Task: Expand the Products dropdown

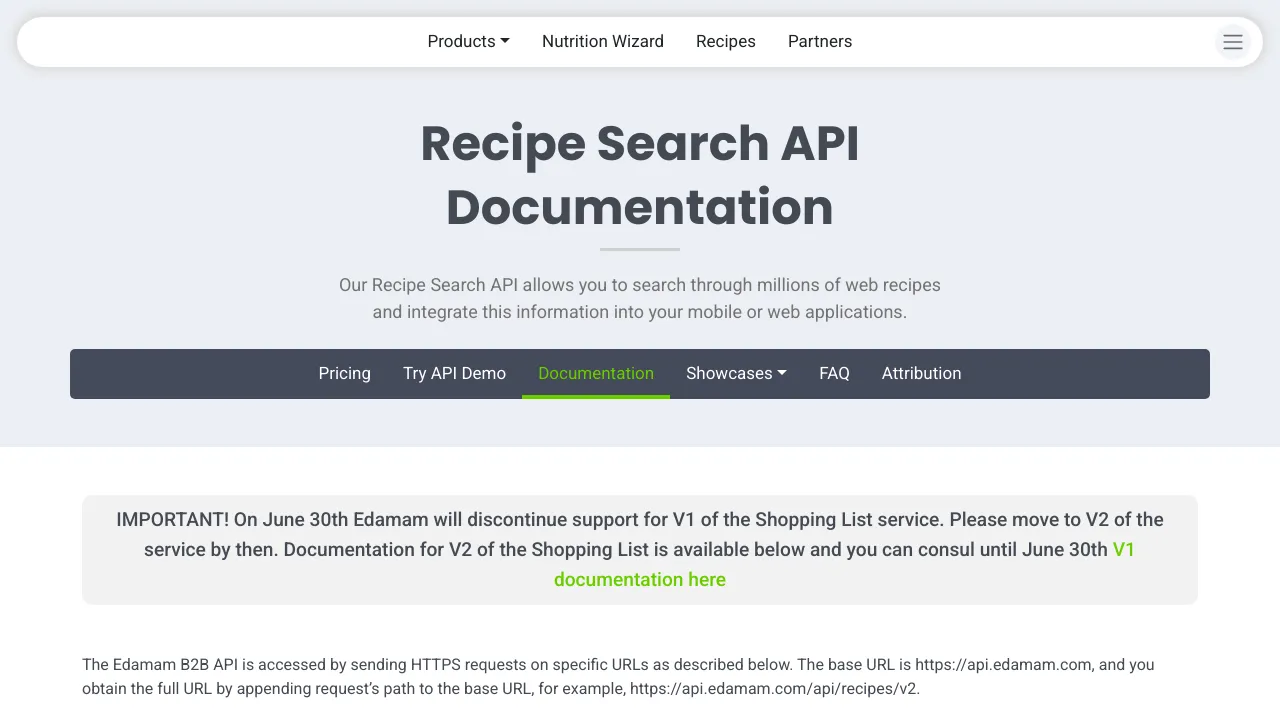Action: coord(468,41)
